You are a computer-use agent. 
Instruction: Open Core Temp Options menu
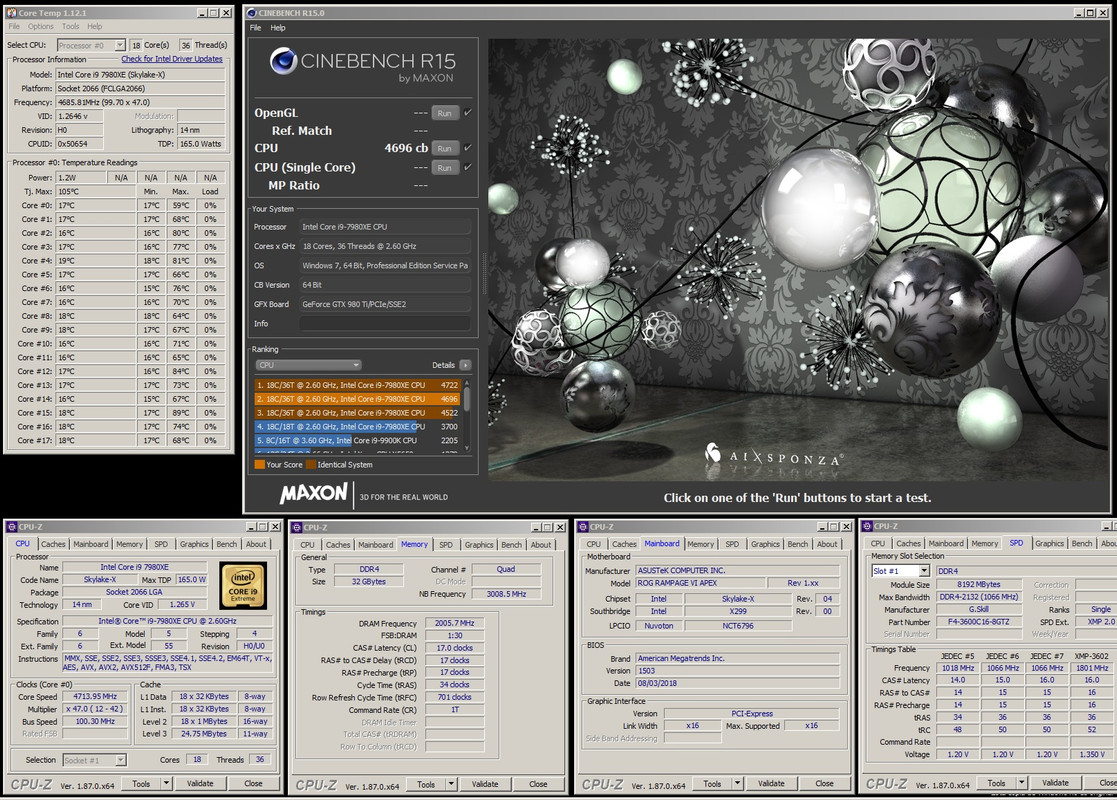pyautogui.click(x=41, y=26)
